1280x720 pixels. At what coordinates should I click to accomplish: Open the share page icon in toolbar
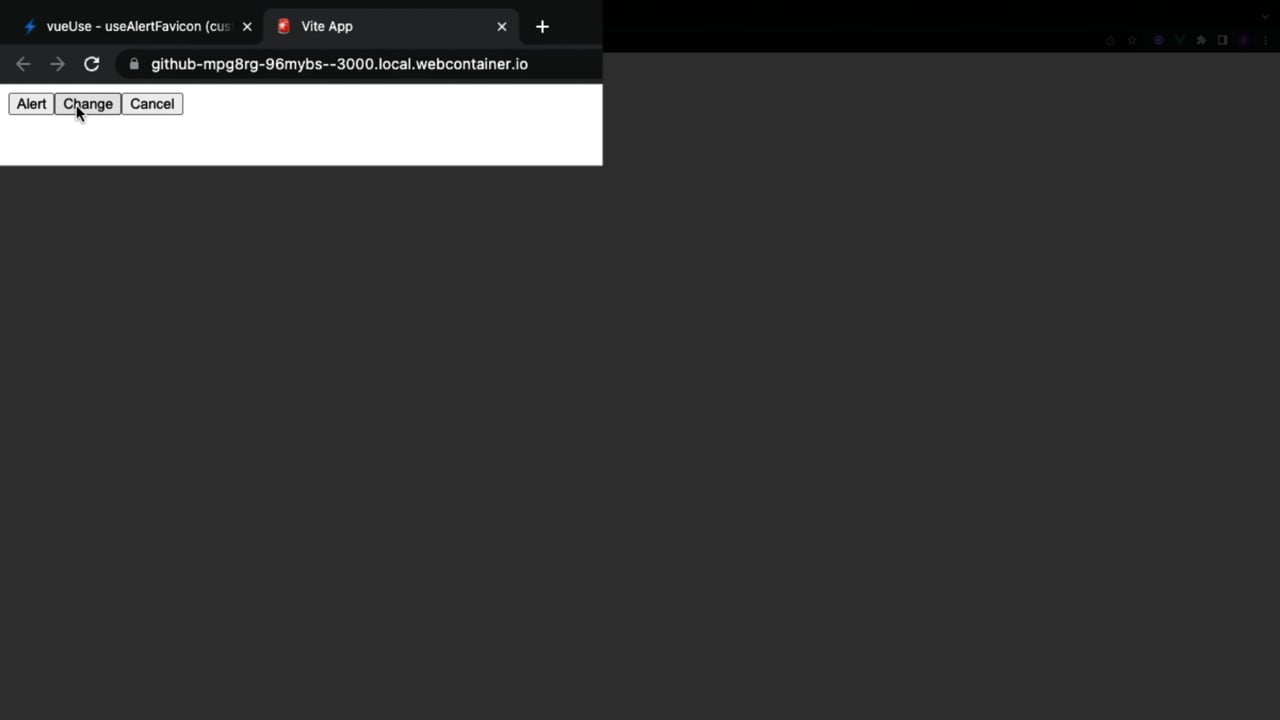[x=1110, y=41]
